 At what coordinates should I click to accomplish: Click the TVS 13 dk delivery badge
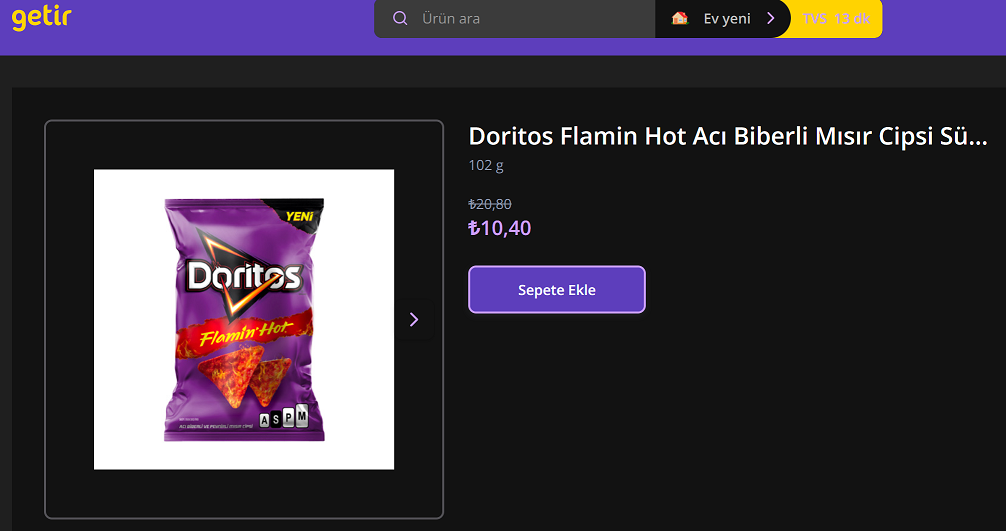(x=836, y=19)
